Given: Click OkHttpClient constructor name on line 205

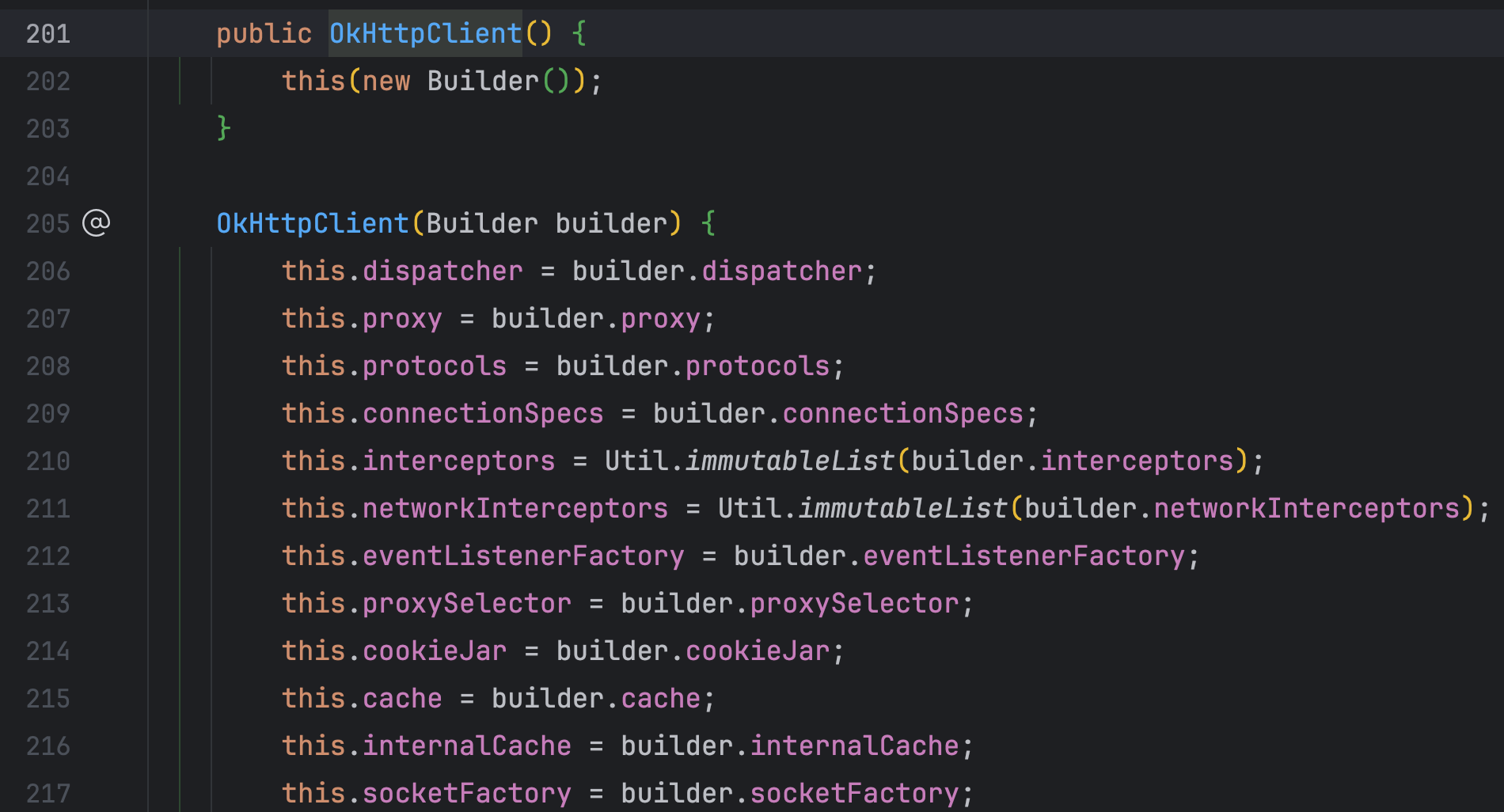Looking at the screenshot, I should tap(313, 223).
